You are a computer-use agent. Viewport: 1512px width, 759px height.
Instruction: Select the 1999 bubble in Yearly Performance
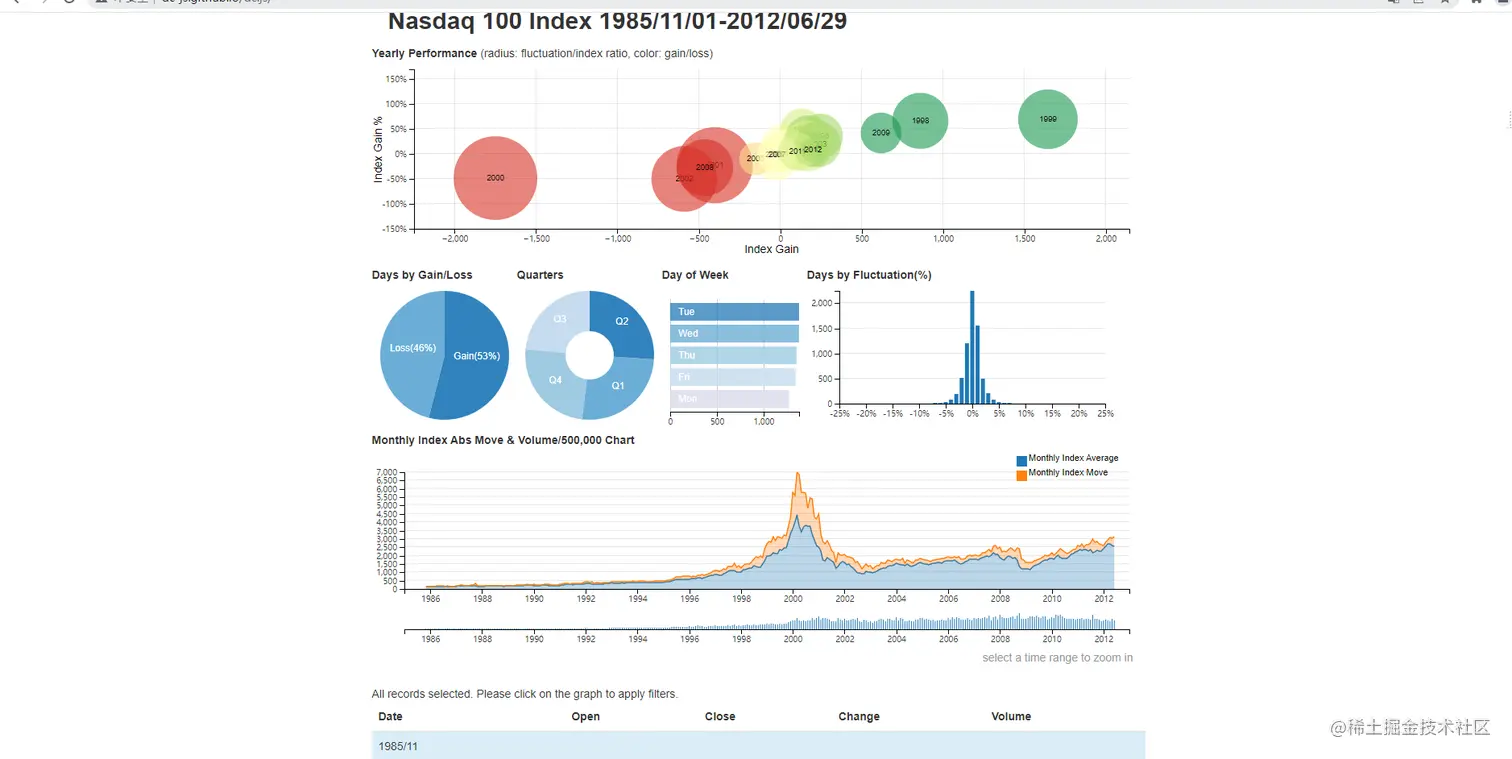1048,119
